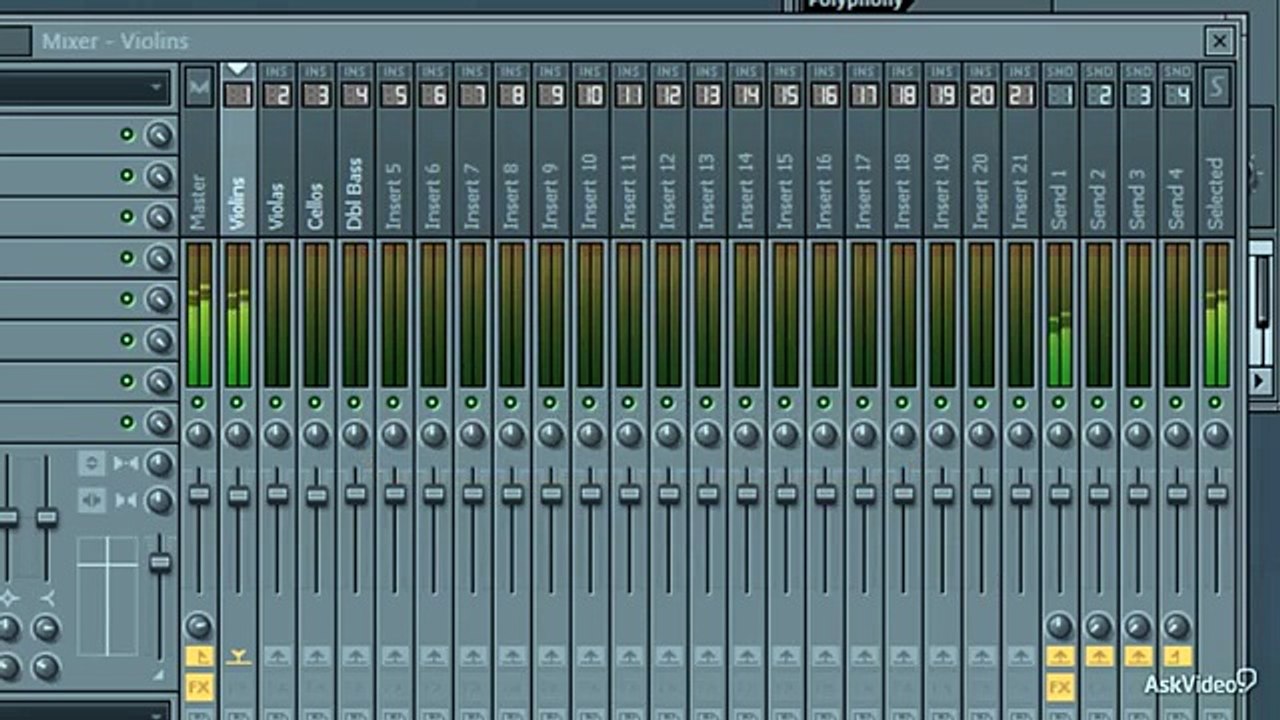The height and width of the screenshot is (720, 1280).
Task: Click the Send 3 track volume fader handle
Action: coord(1138,494)
